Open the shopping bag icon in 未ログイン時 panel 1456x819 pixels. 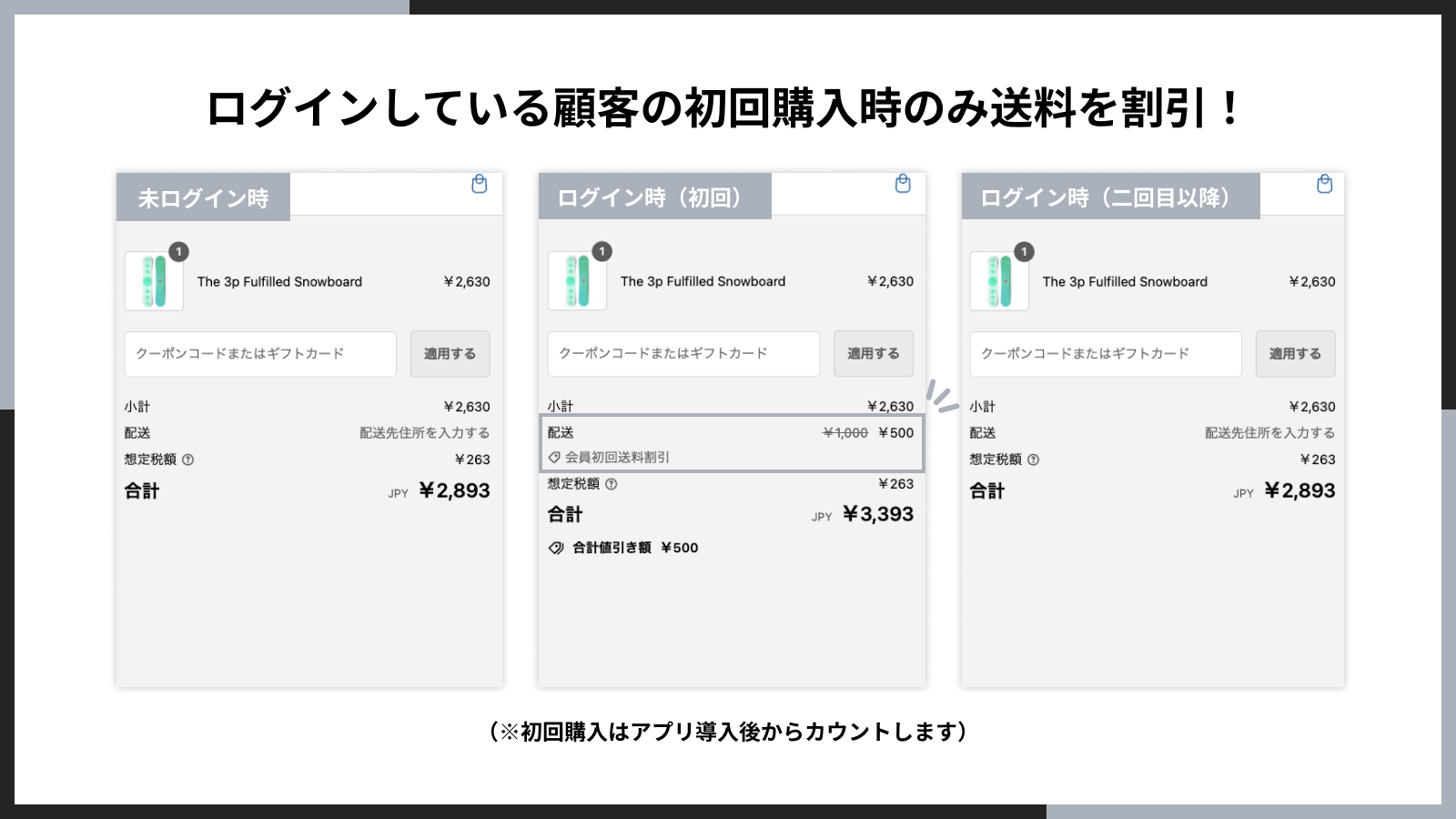click(480, 183)
